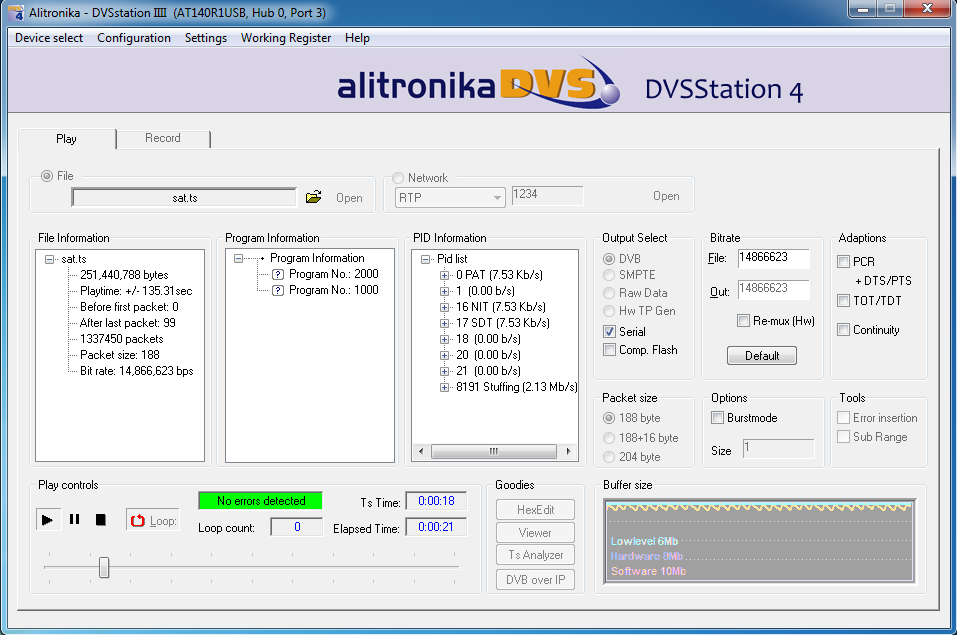The width and height of the screenshot is (957, 635).
Task: Stop the transport stream playback
Action: coord(100,520)
